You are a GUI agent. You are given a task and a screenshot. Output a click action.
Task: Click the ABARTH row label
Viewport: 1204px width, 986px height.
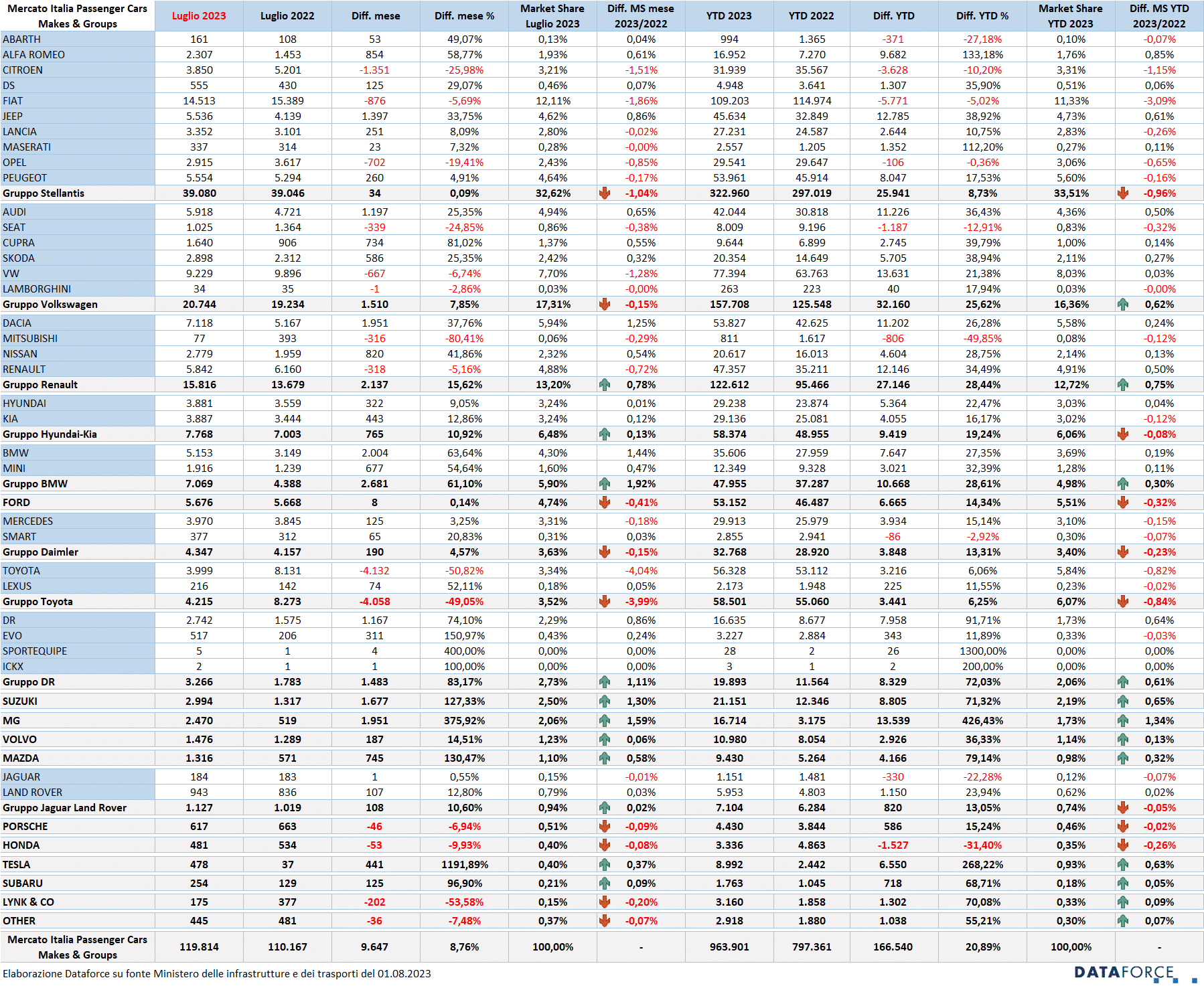coord(21,39)
